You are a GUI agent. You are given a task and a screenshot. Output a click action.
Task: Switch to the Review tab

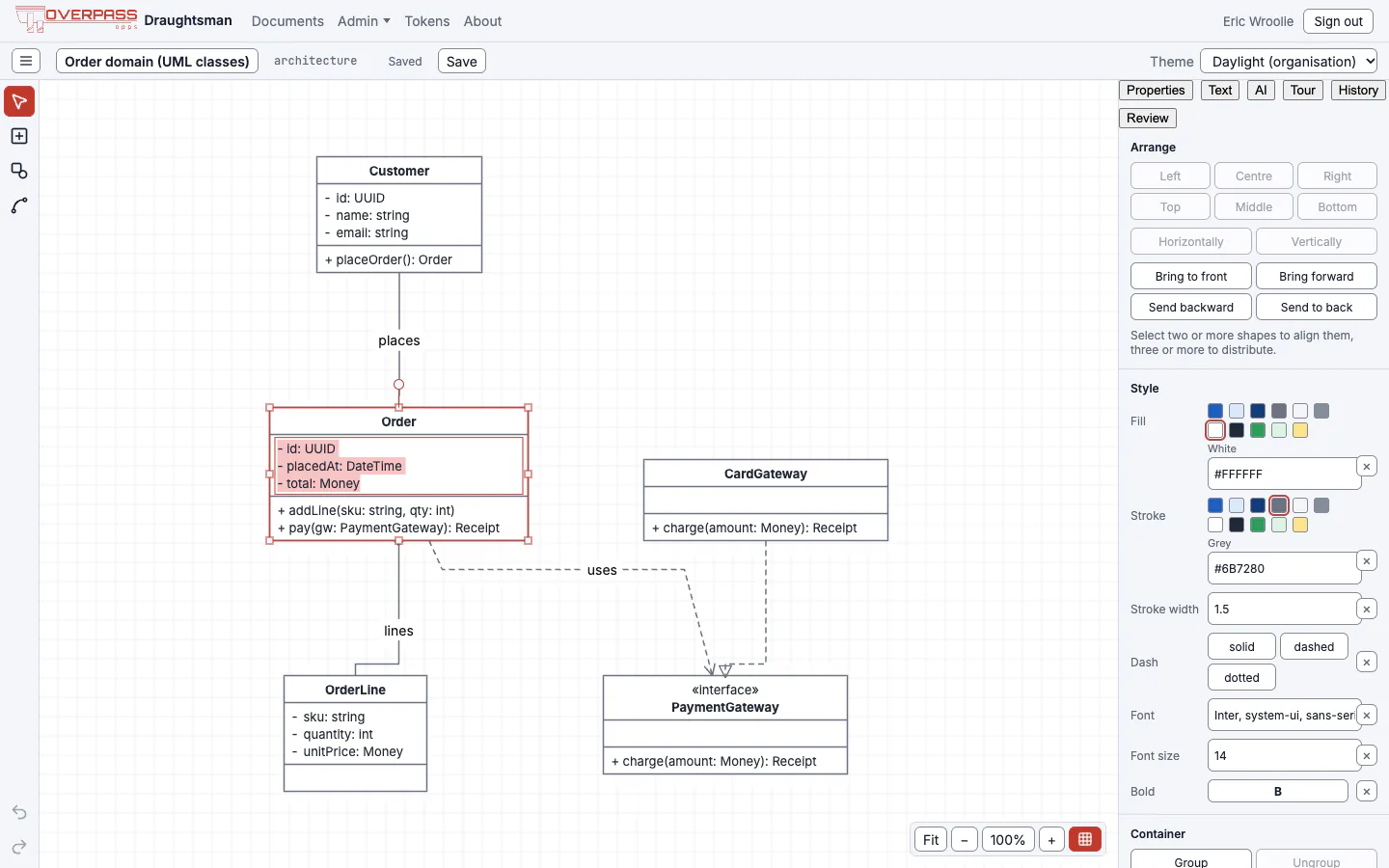point(1148,118)
